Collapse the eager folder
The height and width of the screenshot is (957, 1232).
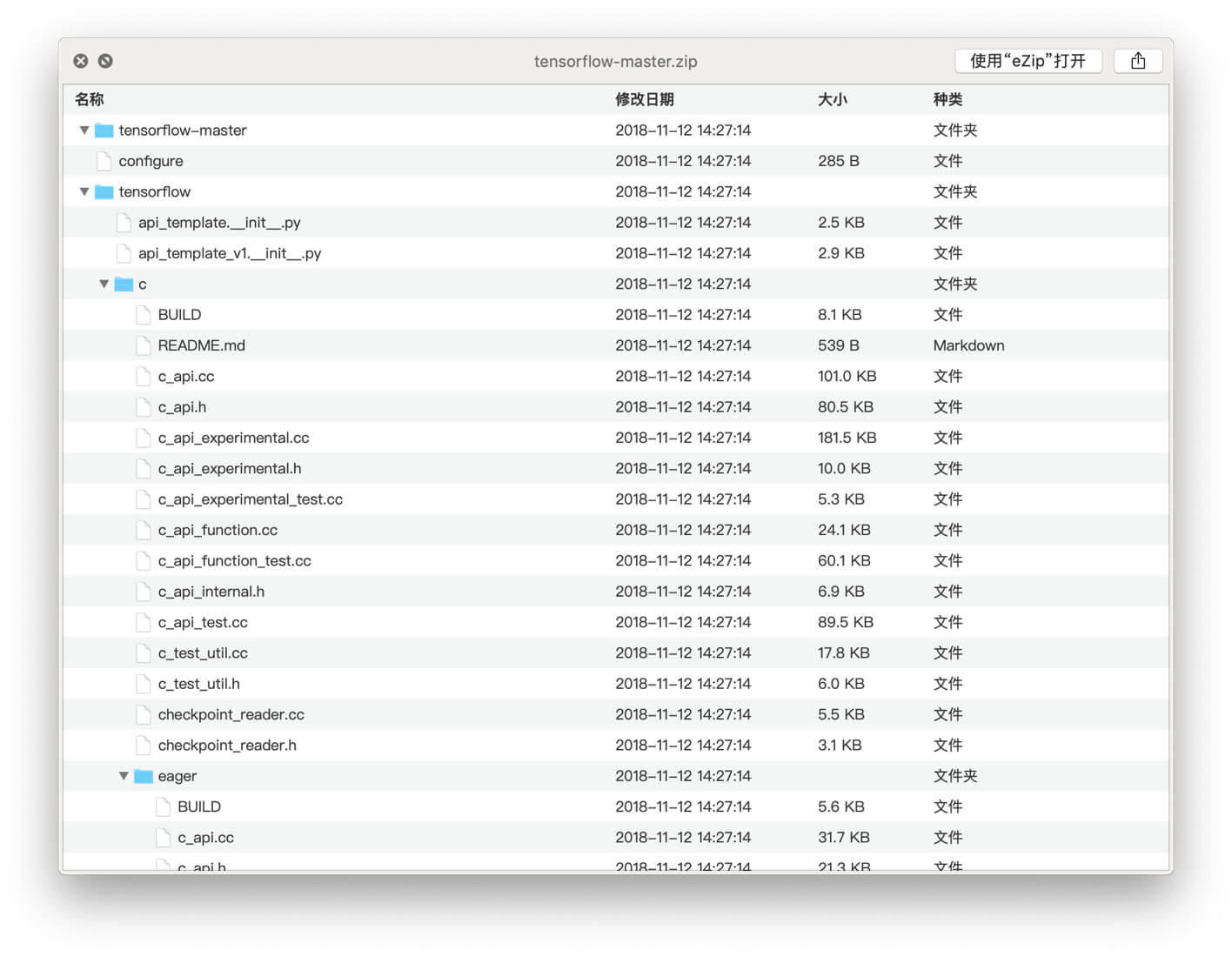coord(124,775)
